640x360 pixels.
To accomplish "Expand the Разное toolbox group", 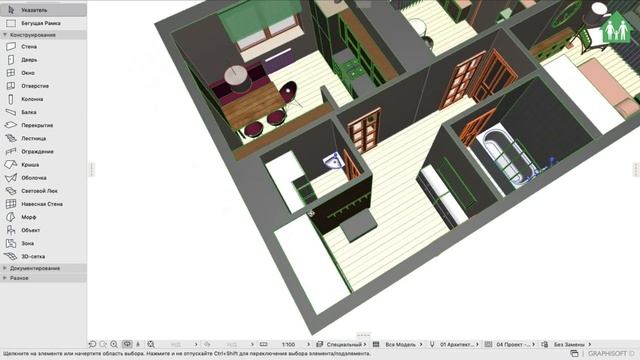I will point(5,278).
